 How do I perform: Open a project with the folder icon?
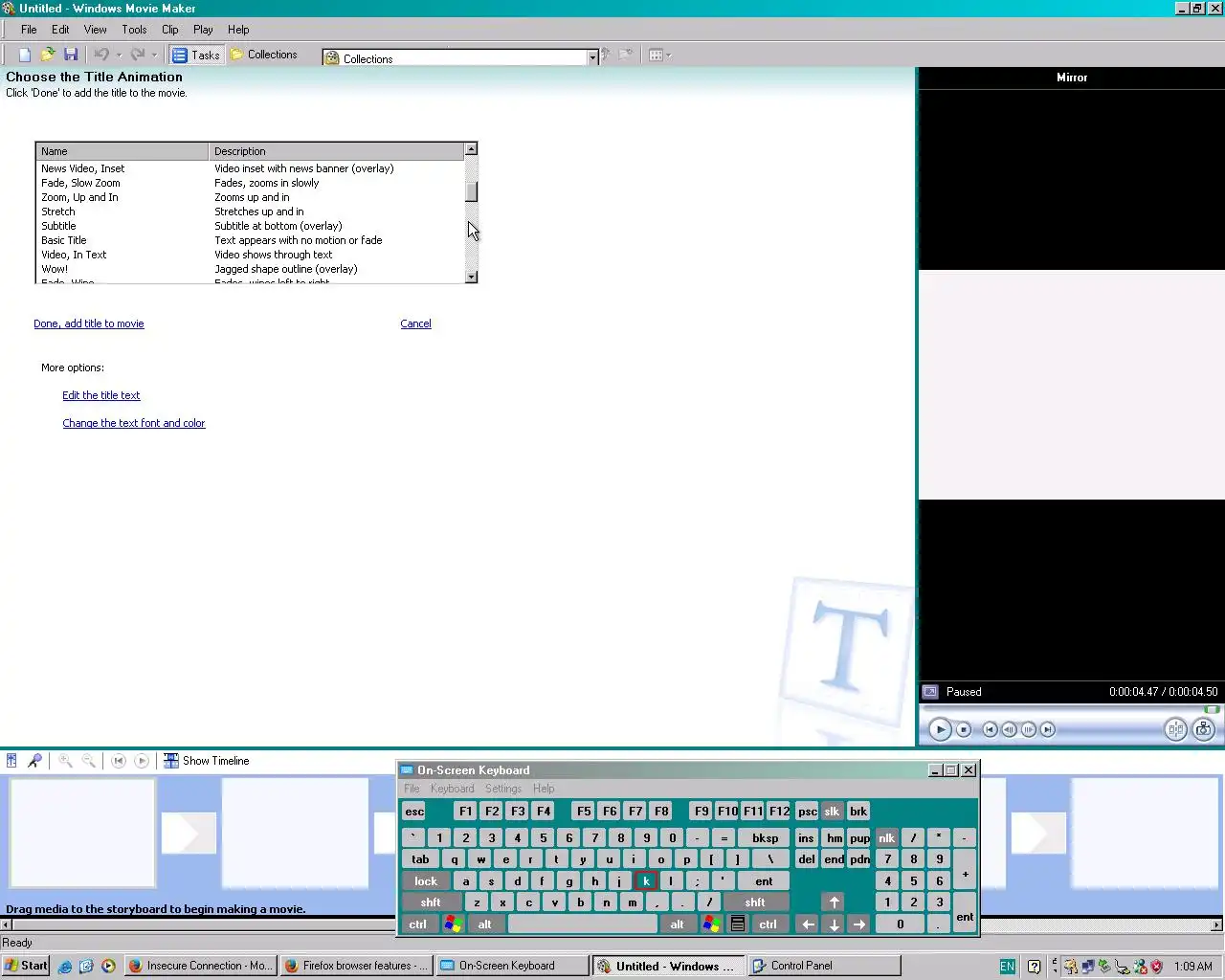tap(47, 55)
